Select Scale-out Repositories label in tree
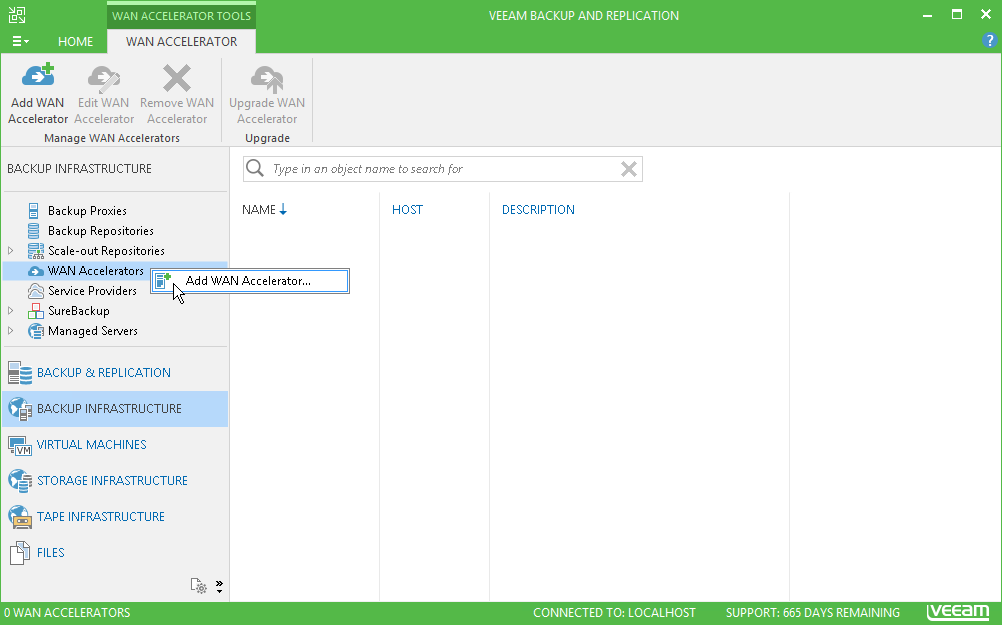 click(106, 251)
